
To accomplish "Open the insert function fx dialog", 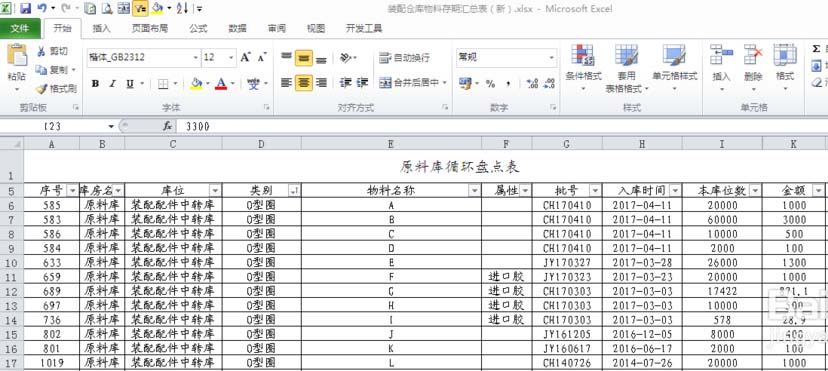I will pos(167,126).
